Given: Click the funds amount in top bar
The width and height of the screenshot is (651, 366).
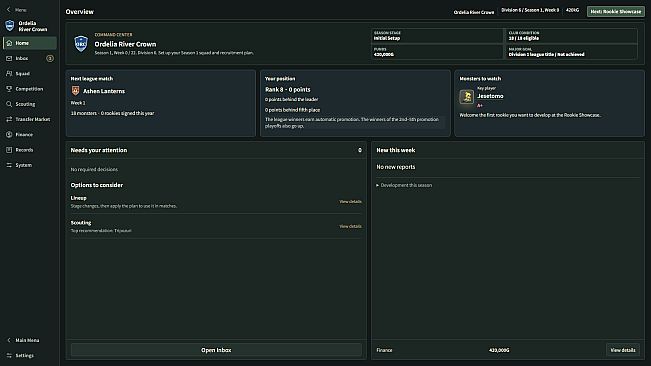Looking at the screenshot, I should tap(572, 10).
